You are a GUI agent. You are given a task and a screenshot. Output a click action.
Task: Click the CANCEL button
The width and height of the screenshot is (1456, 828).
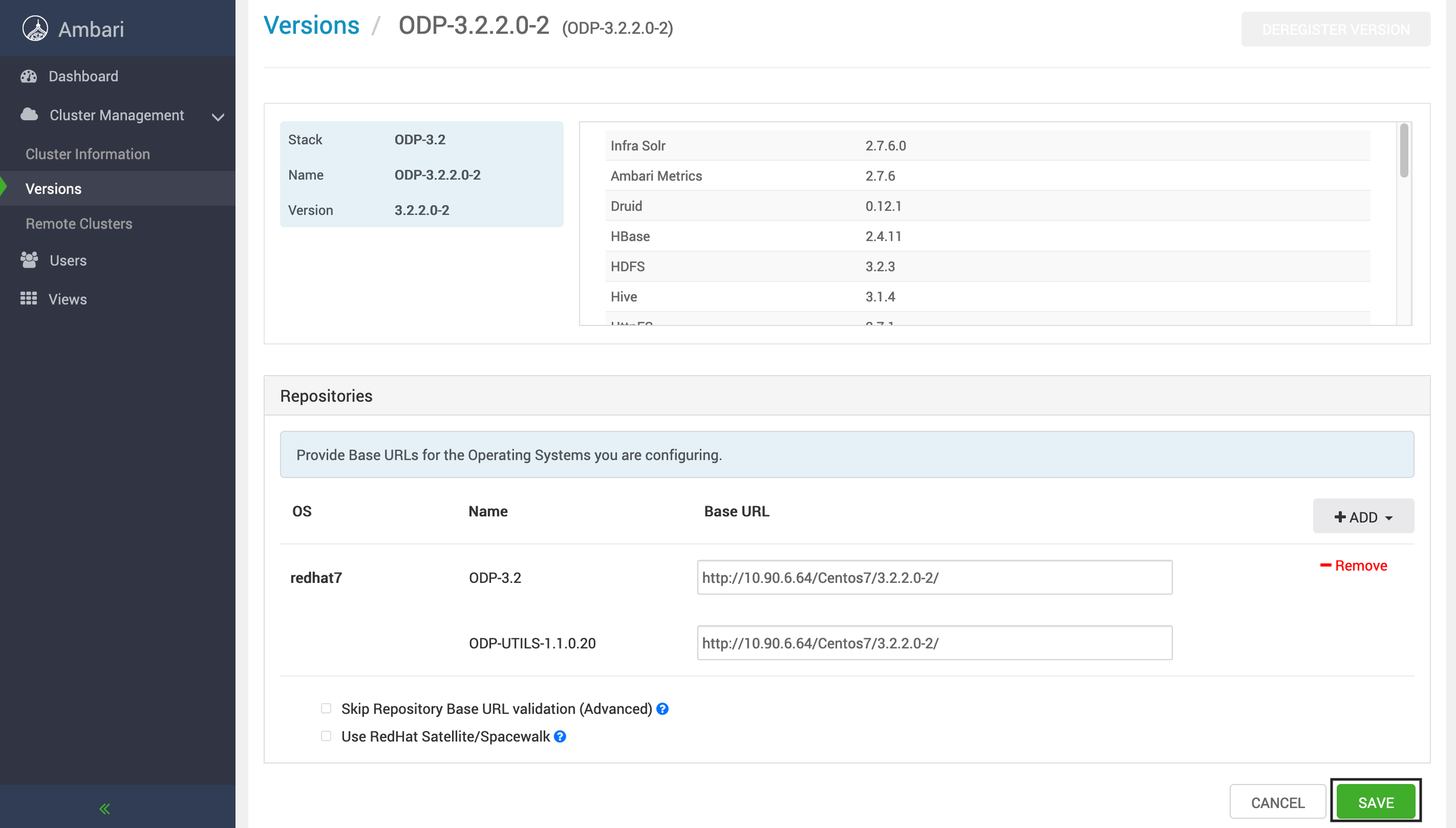click(x=1278, y=802)
